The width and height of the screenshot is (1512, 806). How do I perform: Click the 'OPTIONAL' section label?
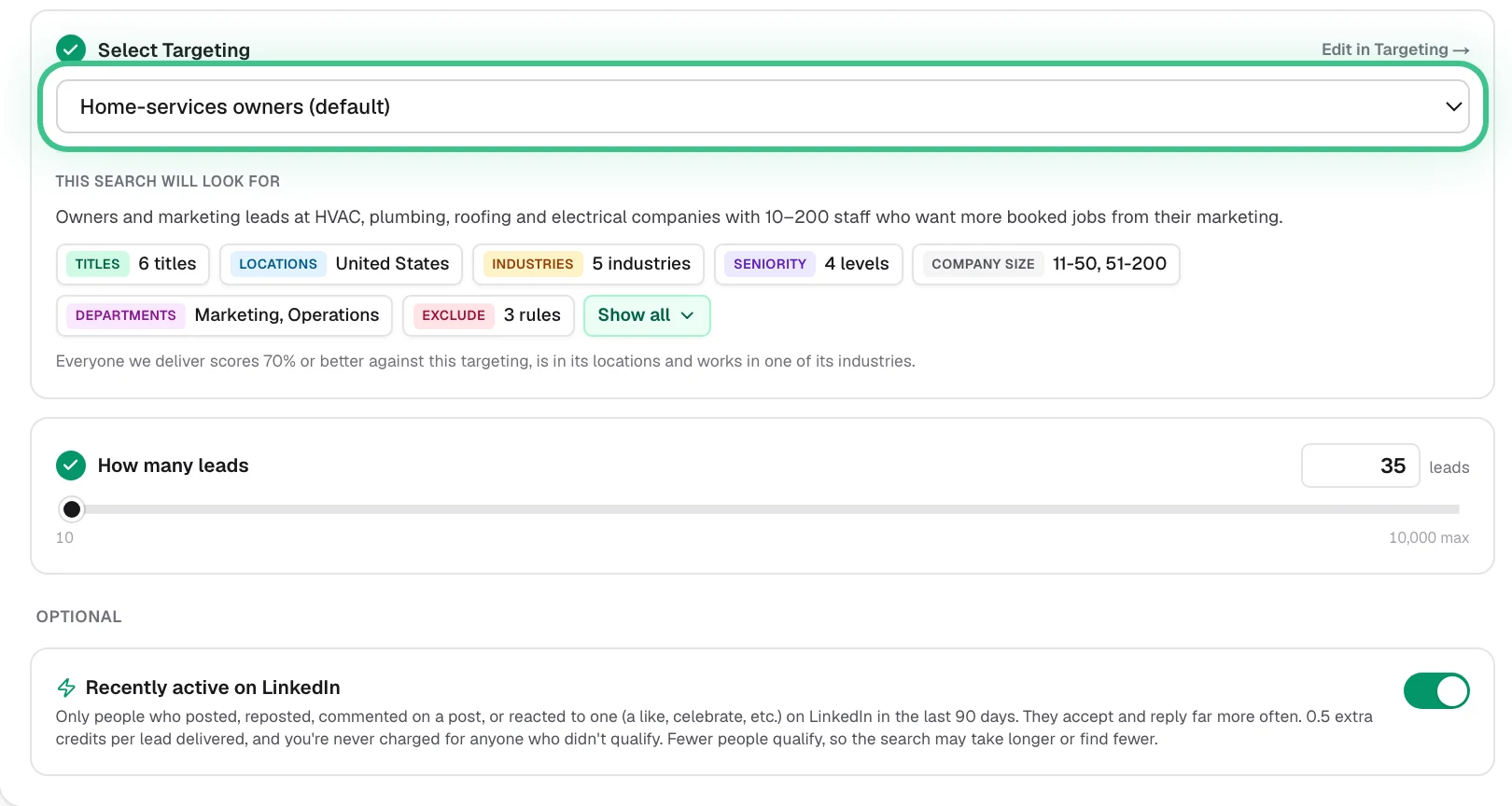point(79,617)
